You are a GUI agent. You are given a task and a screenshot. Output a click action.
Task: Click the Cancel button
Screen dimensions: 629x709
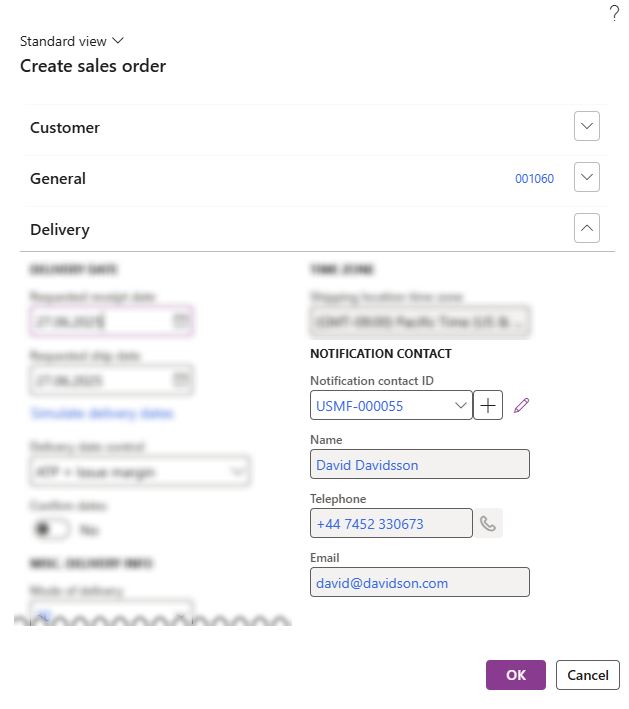(588, 675)
